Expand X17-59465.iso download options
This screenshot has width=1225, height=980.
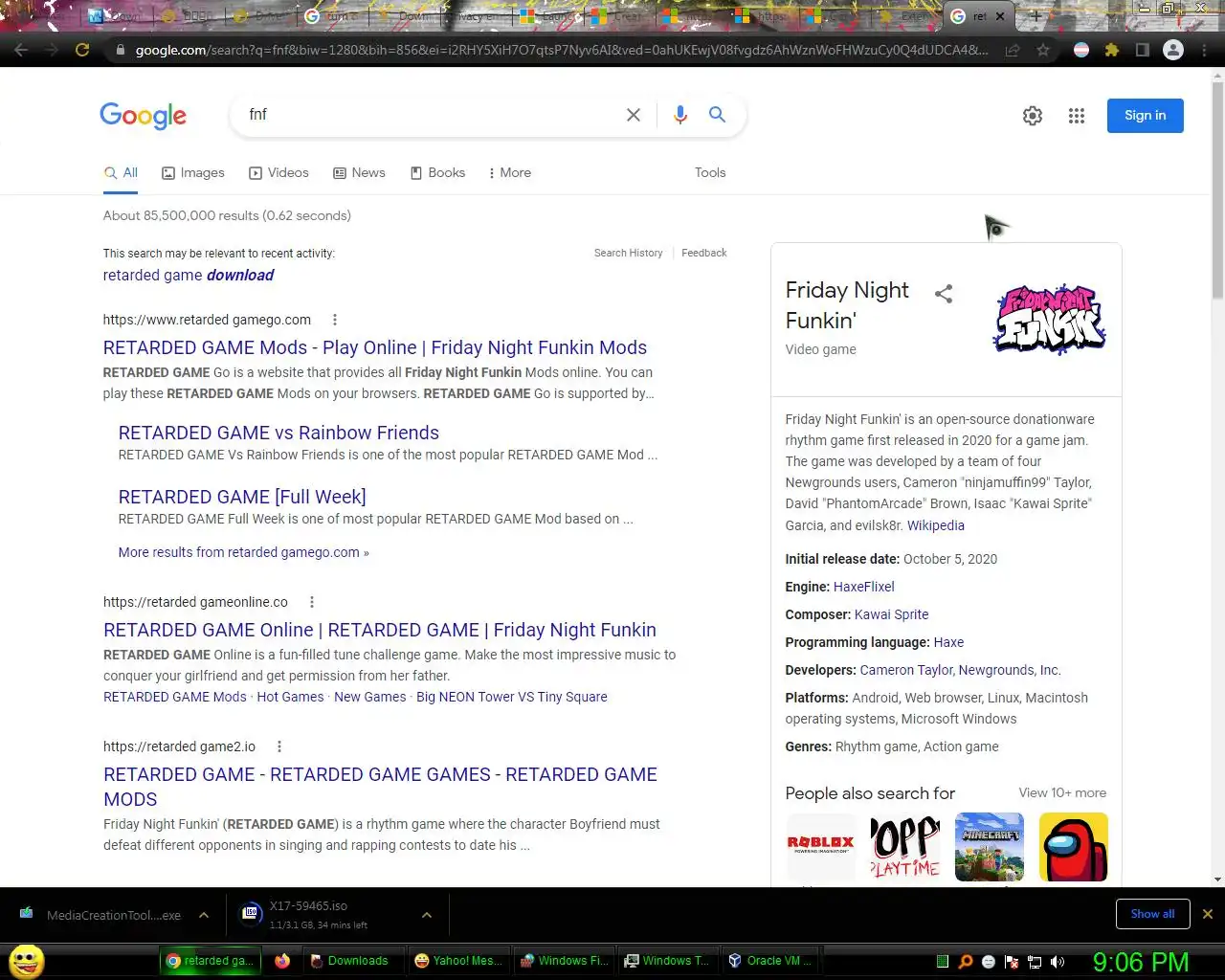427,915
